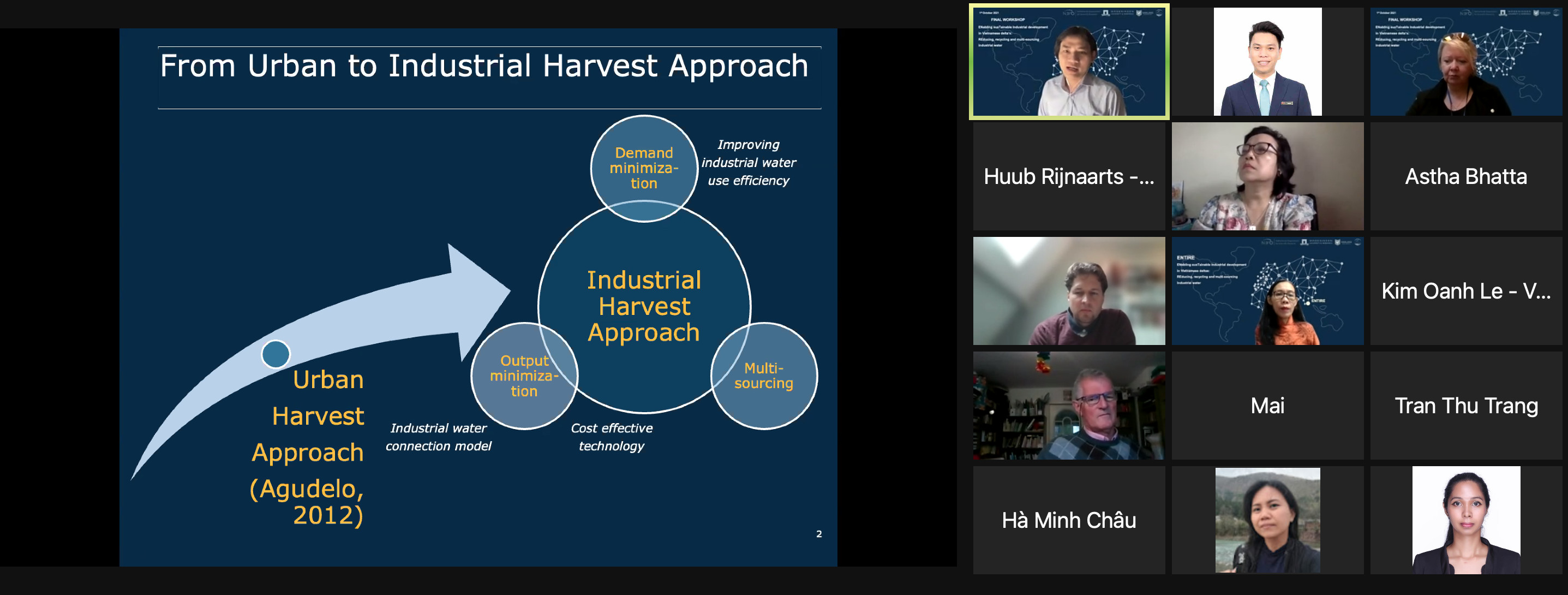Click the Hà Minh Châu participant tile

(x=1069, y=520)
